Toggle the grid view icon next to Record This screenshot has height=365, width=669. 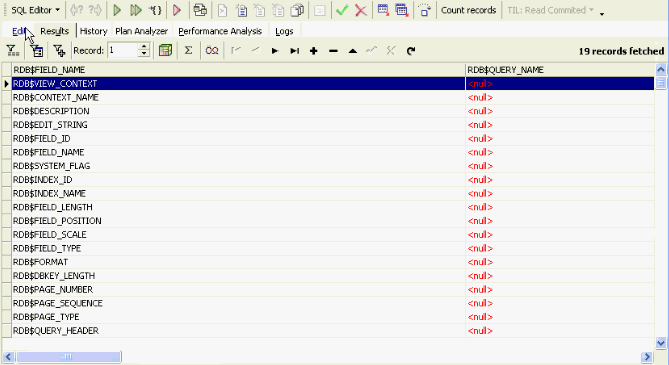(166, 51)
